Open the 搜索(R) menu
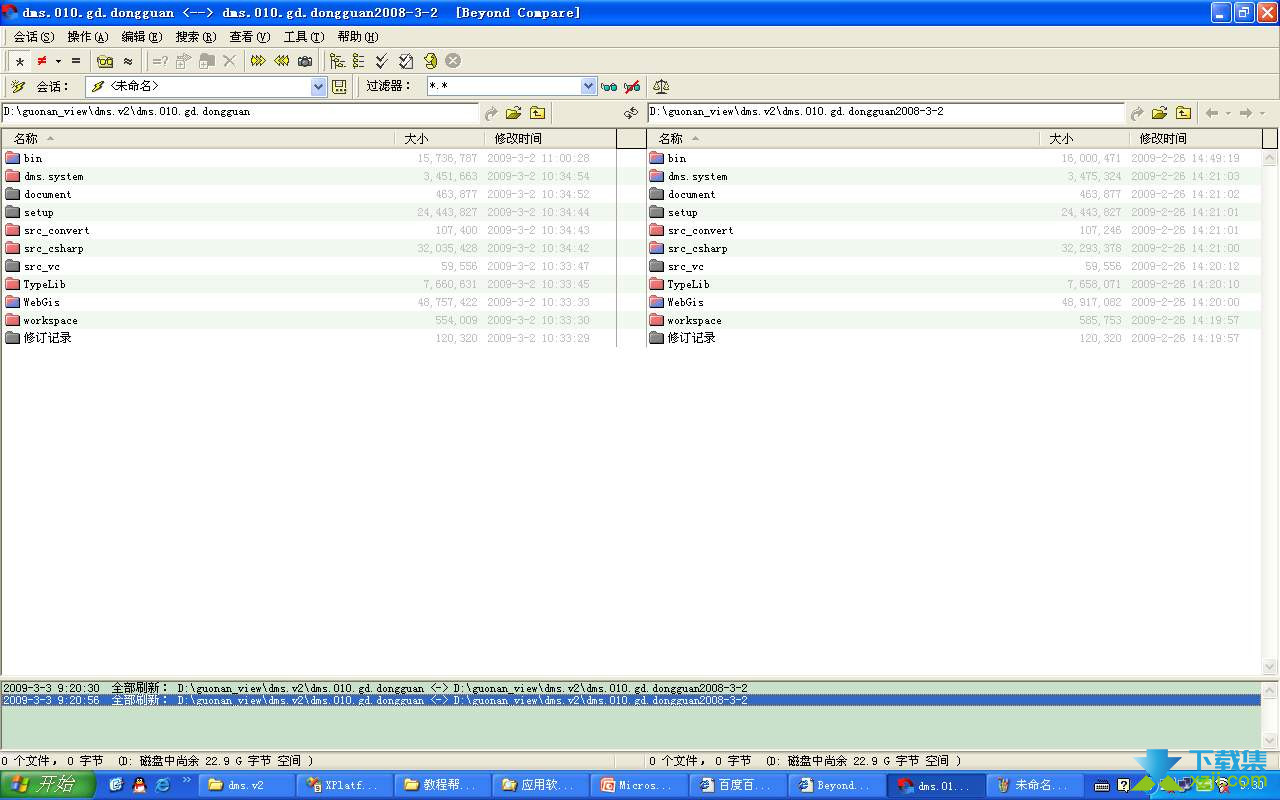Viewport: 1280px width, 800px height. (196, 37)
